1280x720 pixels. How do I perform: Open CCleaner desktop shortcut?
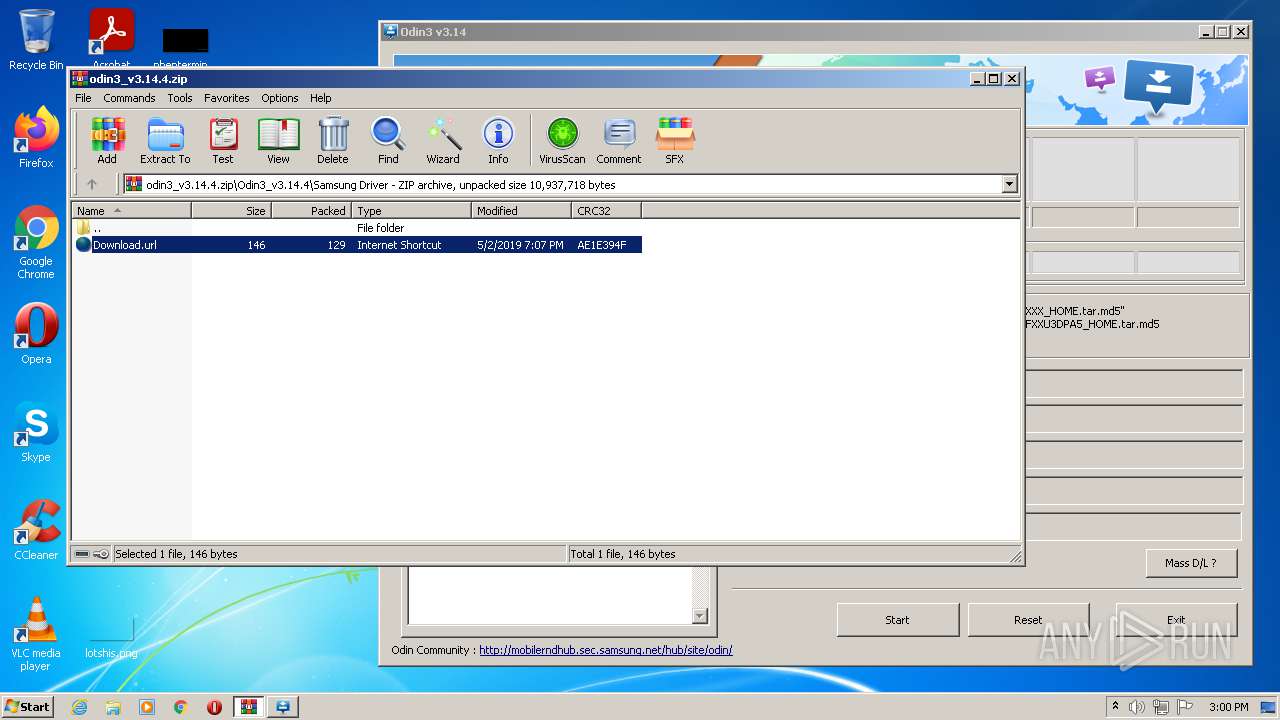pyautogui.click(x=36, y=530)
